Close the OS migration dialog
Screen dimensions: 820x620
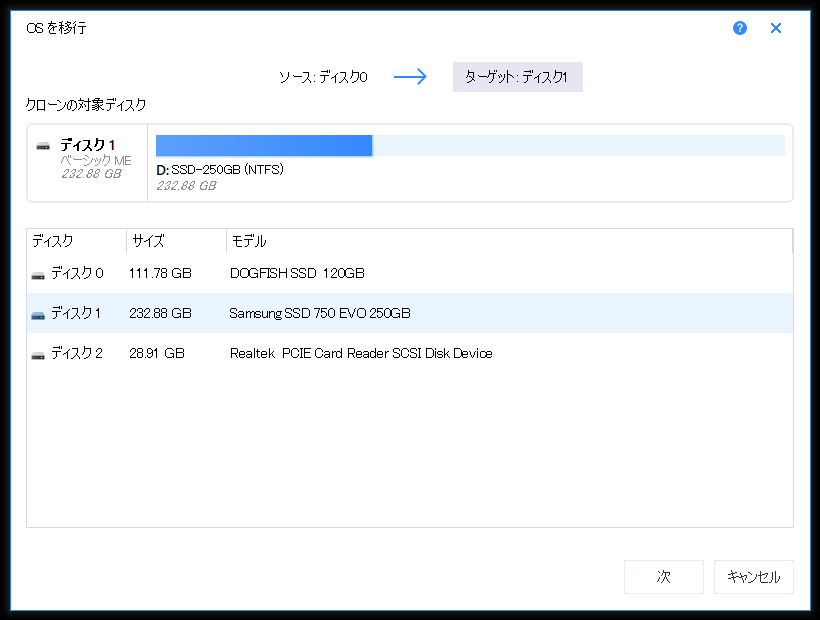click(x=776, y=28)
